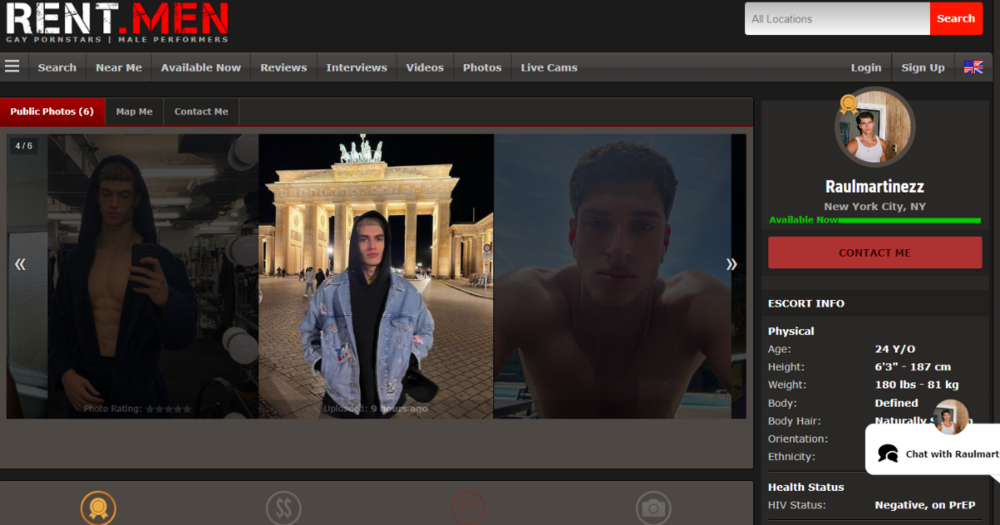Screen dimensions: 1000x525
Task: Open the Live Cams menu item
Action: tap(549, 68)
